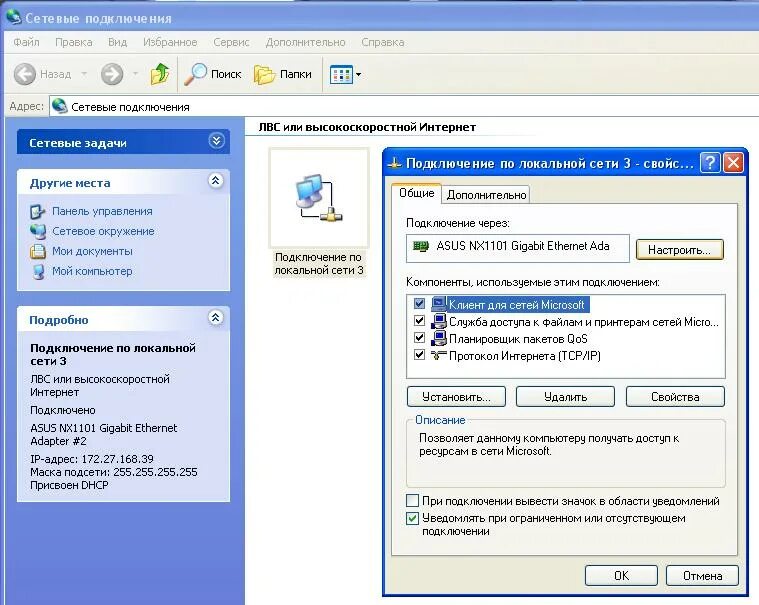Viewport: 759px width, 605px height.
Task: Open the Сервис menu
Action: 231,42
